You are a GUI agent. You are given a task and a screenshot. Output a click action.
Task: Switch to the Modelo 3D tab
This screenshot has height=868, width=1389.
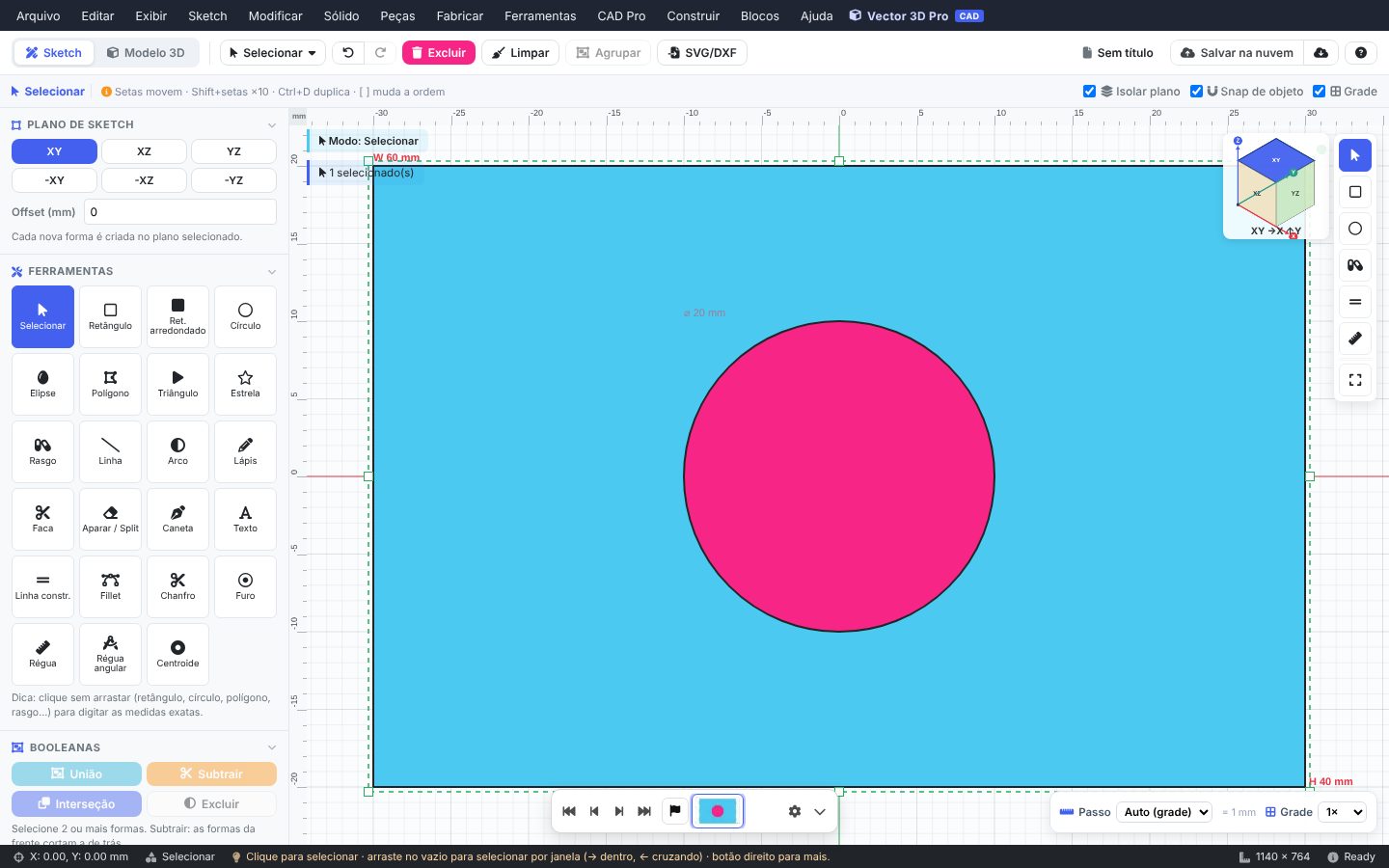(146, 53)
